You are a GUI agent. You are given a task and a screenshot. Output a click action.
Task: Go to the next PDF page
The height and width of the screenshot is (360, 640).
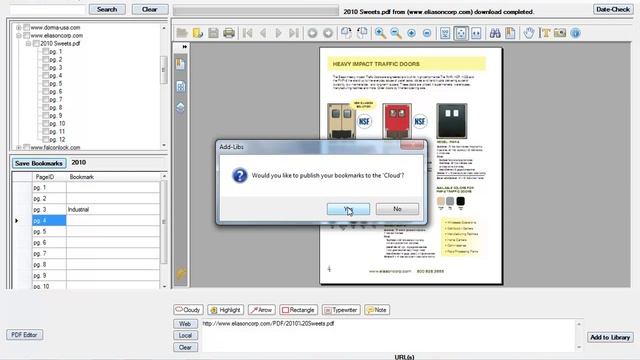pyautogui.click(x=278, y=33)
